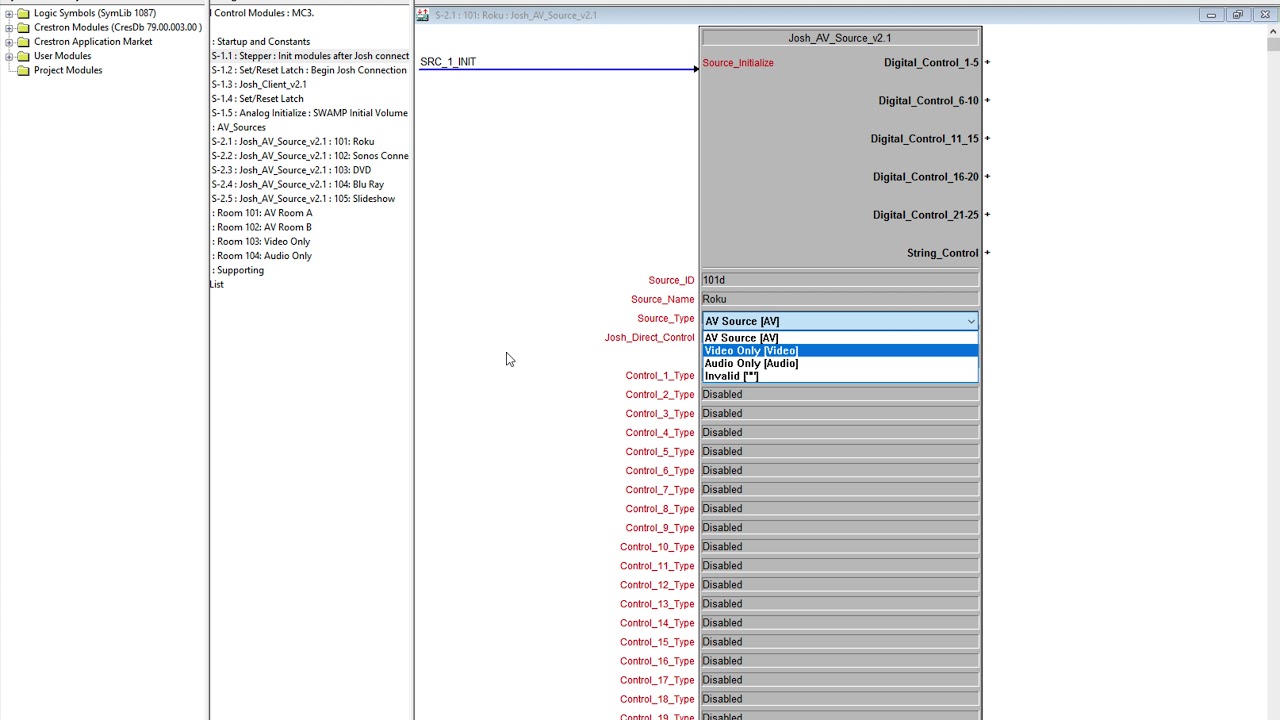
Task: Expand the Digital_Control_1-5 plus sign
Action: coord(987,62)
